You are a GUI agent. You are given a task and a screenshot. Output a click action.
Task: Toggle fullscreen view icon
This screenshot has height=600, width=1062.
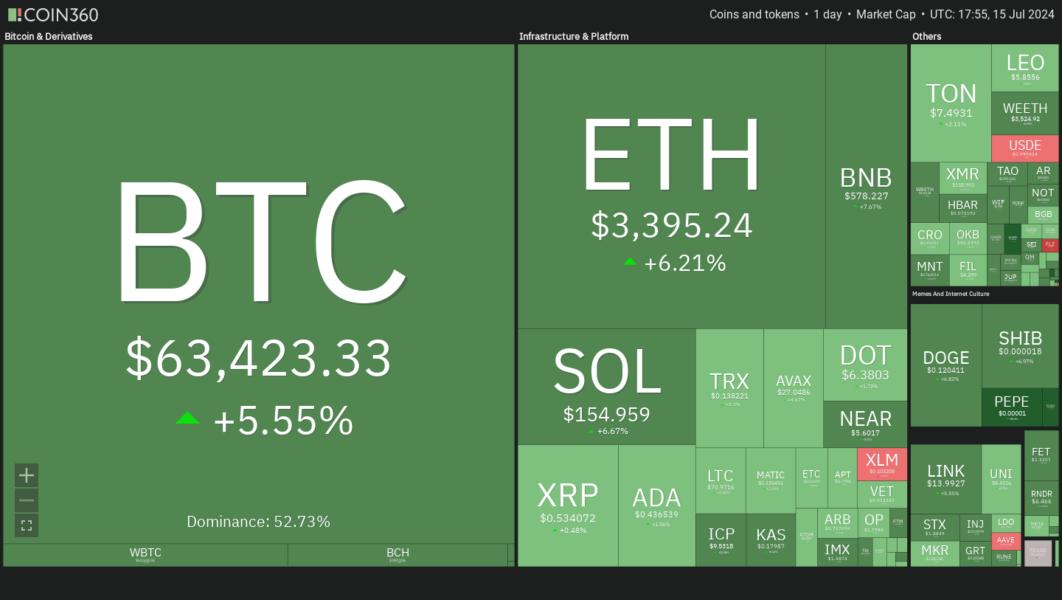click(x=26, y=526)
